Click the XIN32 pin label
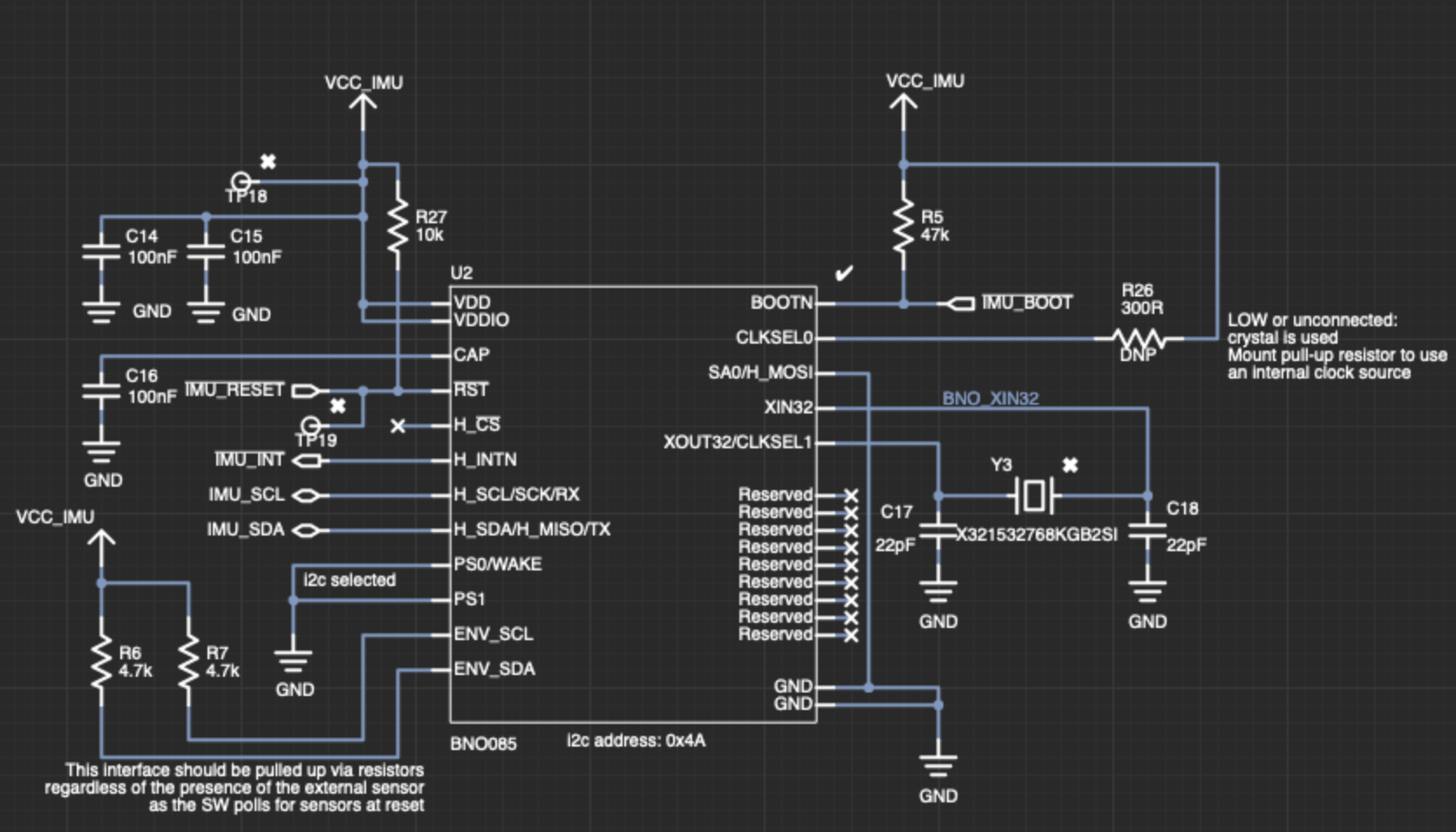1456x832 pixels. 788,407
